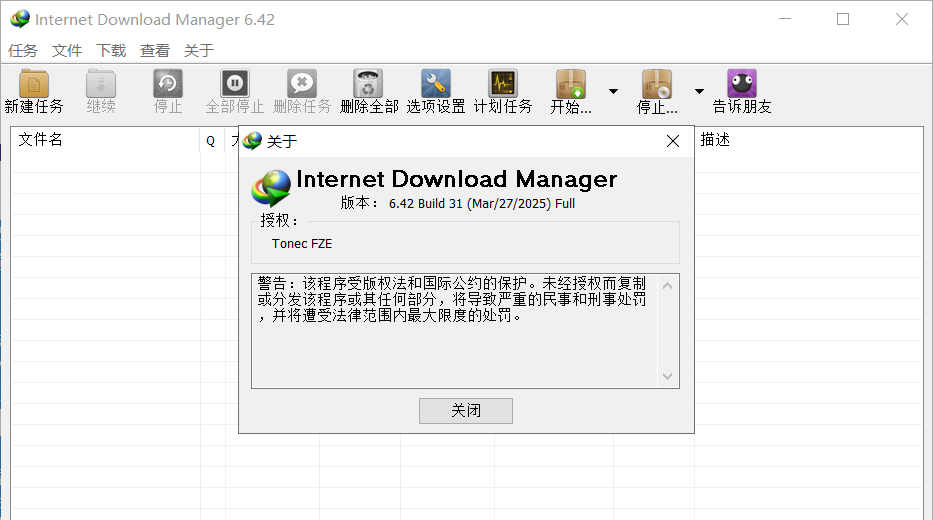Open 选项设置 wrench options icon
Screen dimensions: 933x520
tap(436, 83)
